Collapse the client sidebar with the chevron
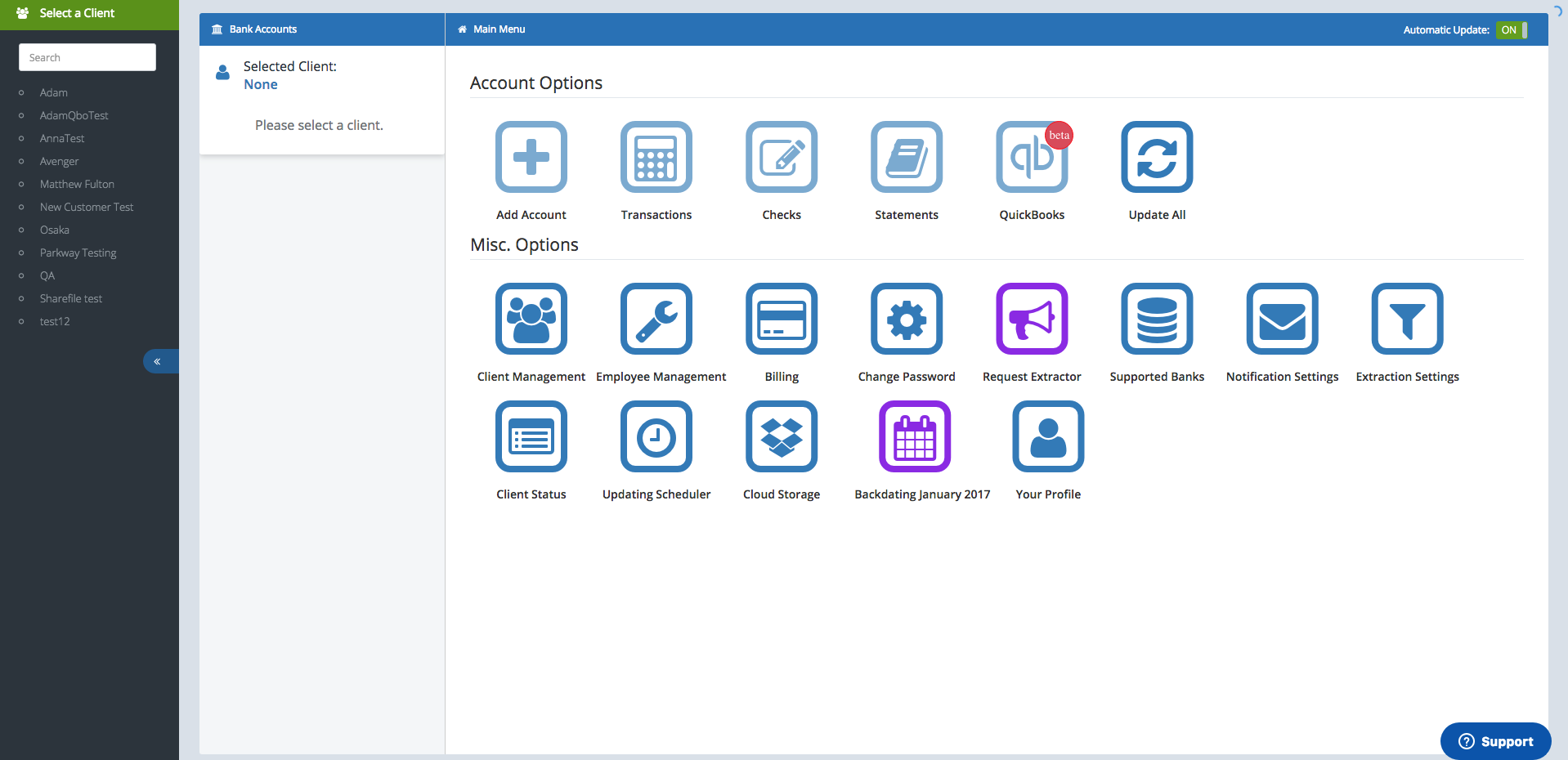1568x760 pixels. pos(158,361)
